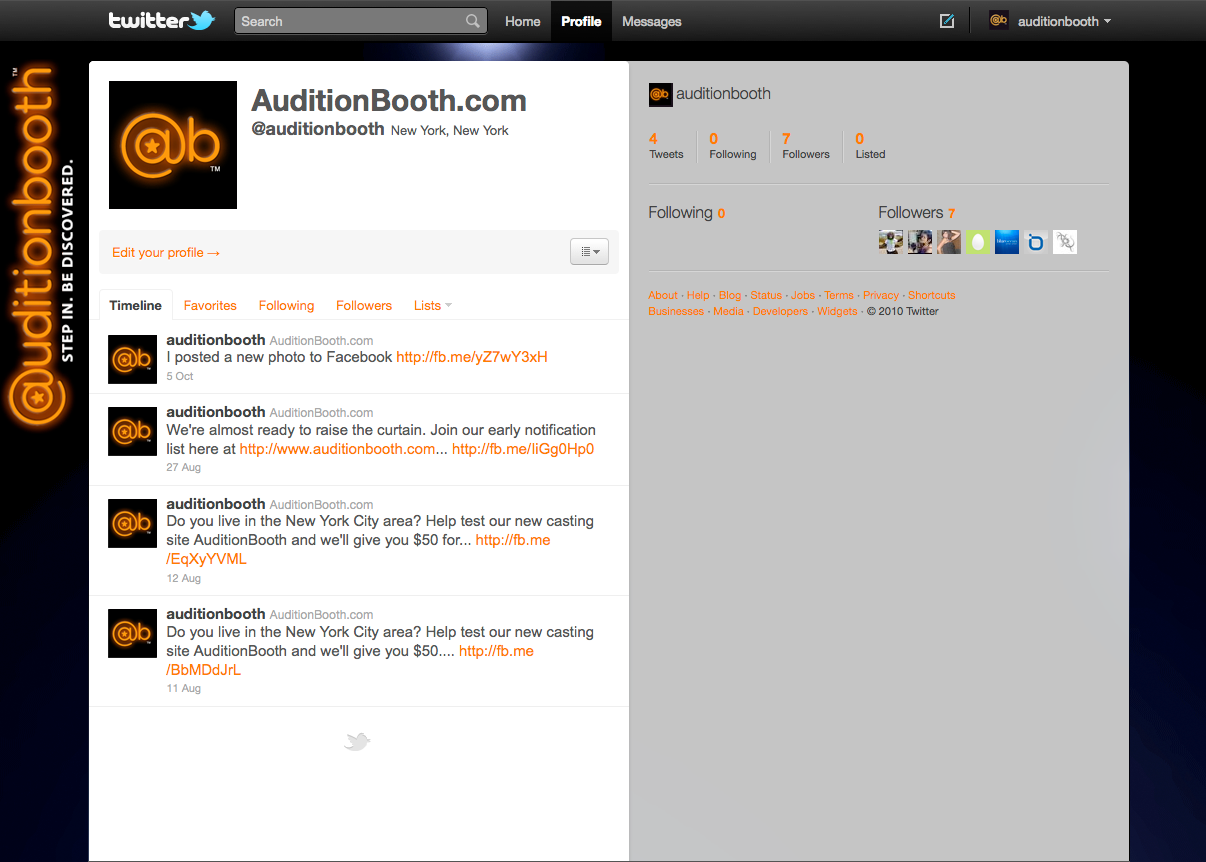Open the Privacy footer link
This screenshot has width=1206, height=862.
coord(881,295)
